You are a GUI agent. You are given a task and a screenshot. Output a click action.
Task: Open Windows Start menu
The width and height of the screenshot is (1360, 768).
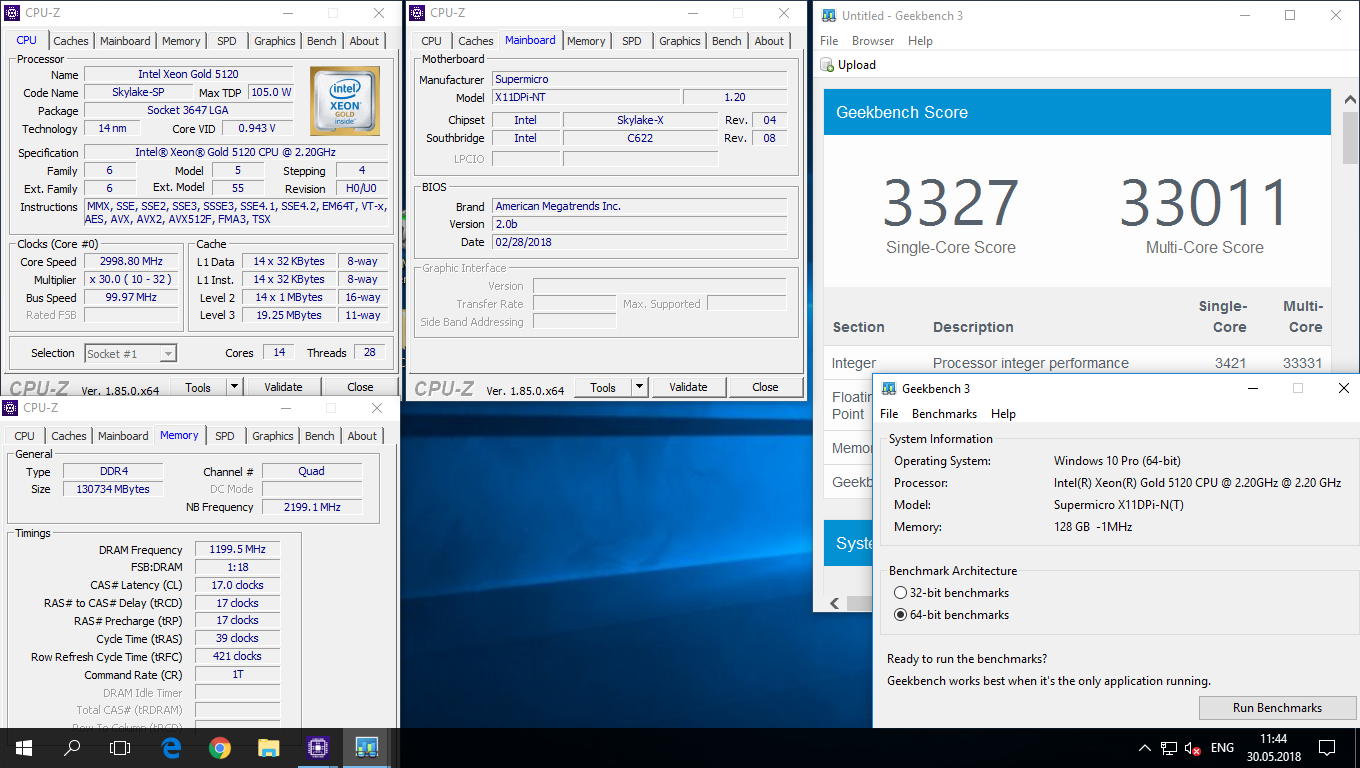click(23, 747)
